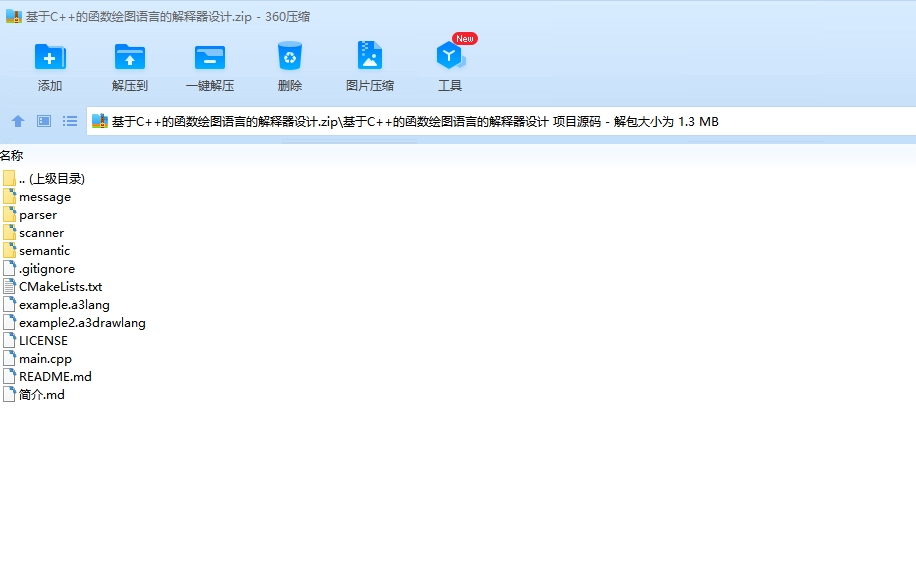Select the .. (上级目录) parent entry
This screenshot has height=566, width=916.
pyautogui.click(x=44, y=179)
